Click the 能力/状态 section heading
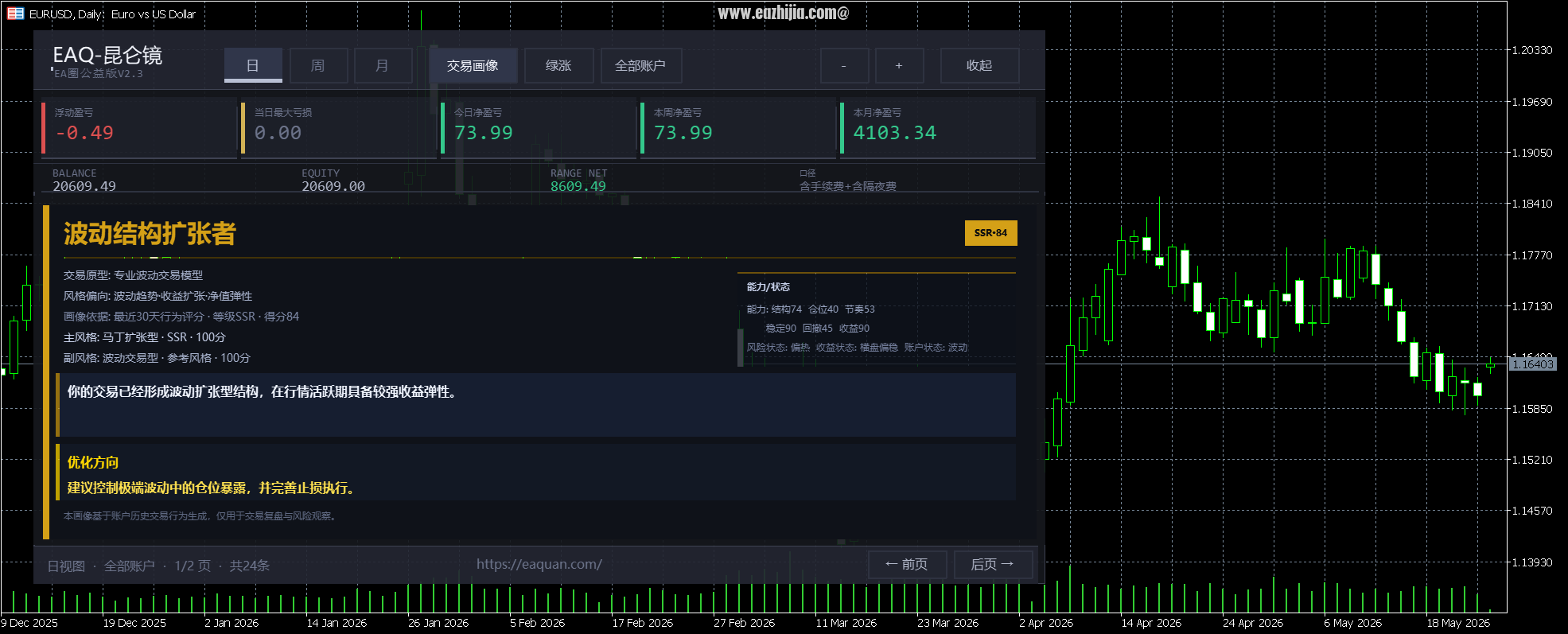 click(768, 287)
